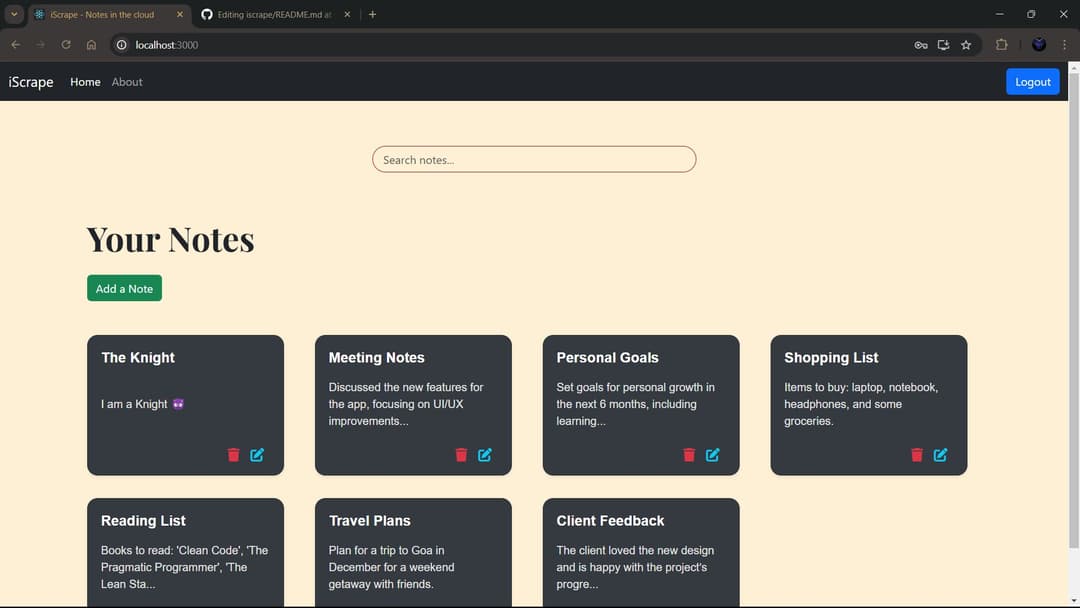Click the Add a Note button
The image size is (1080, 608).
pos(124,288)
